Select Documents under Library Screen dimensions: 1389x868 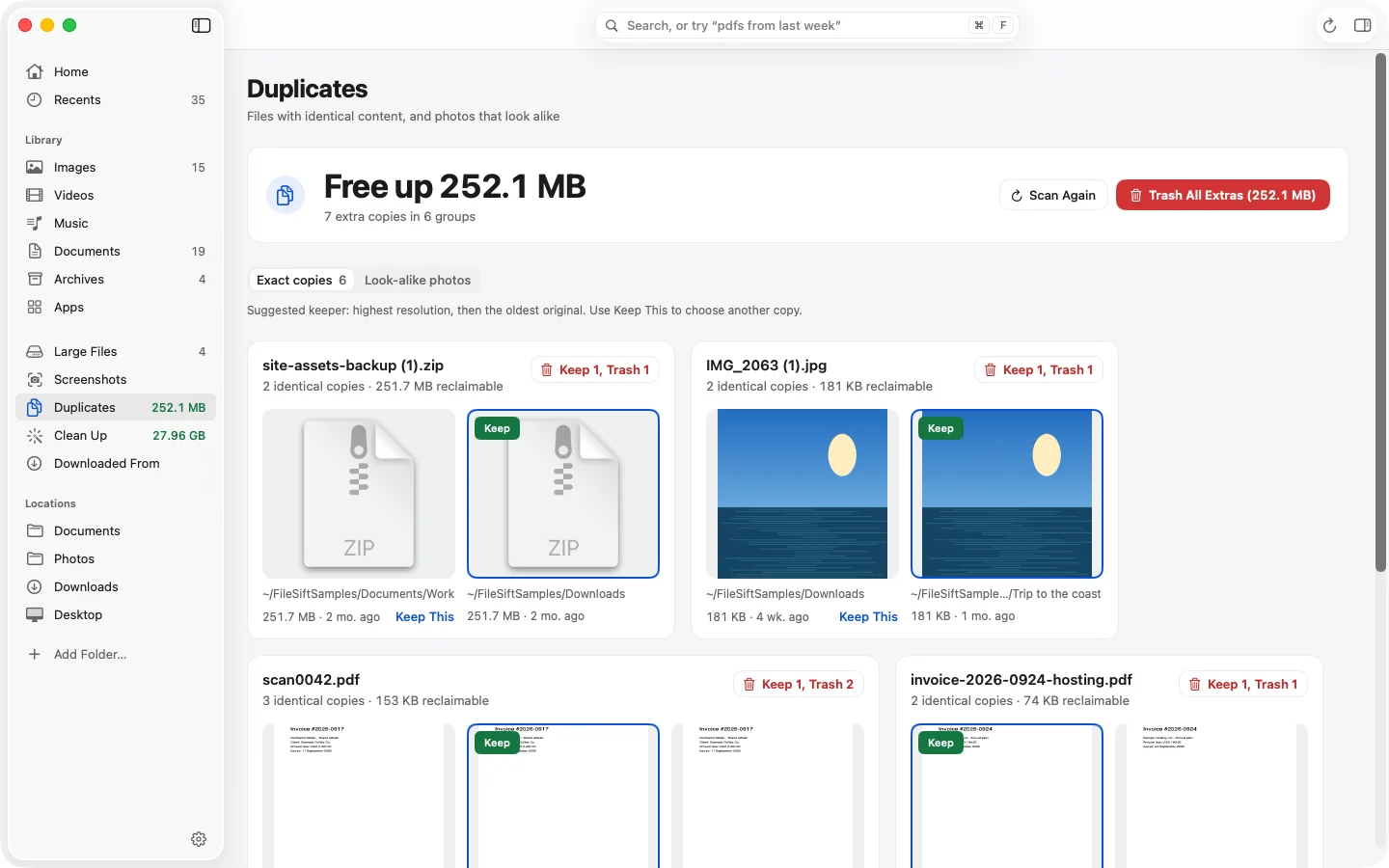click(x=116, y=251)
